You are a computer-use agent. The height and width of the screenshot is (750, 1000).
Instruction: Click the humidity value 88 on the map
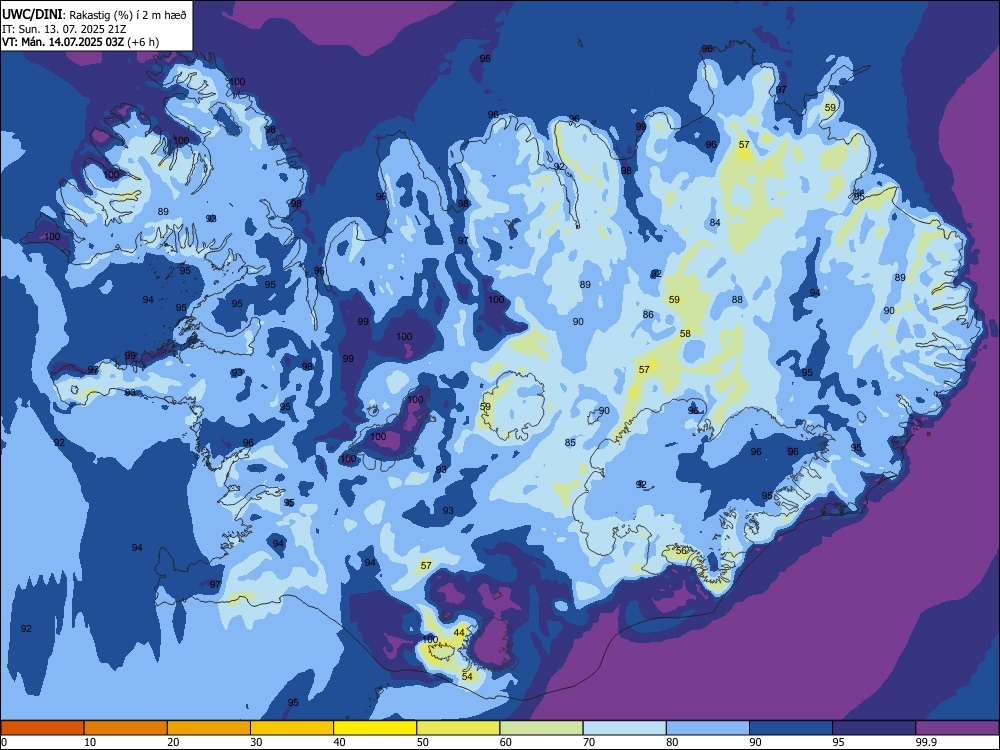point(737,299)
